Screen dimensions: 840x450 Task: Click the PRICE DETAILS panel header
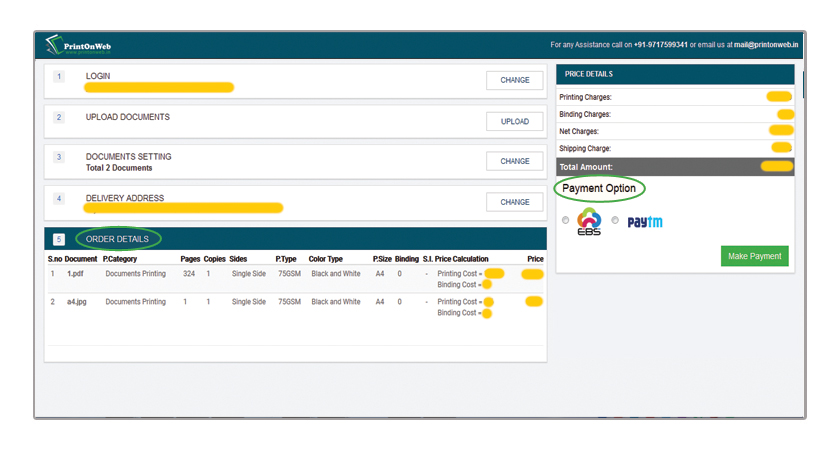[589, 74]
